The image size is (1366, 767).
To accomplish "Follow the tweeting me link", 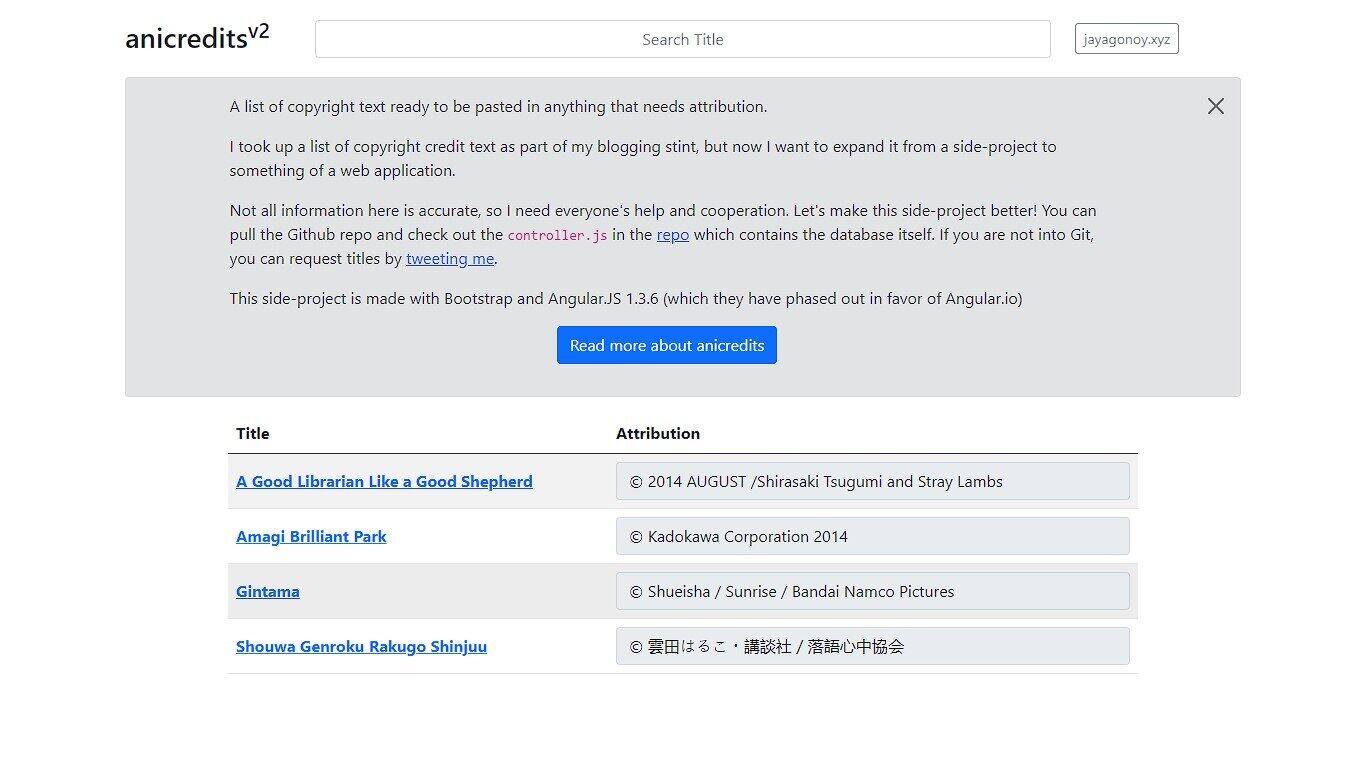I will [x=449, y=259].
